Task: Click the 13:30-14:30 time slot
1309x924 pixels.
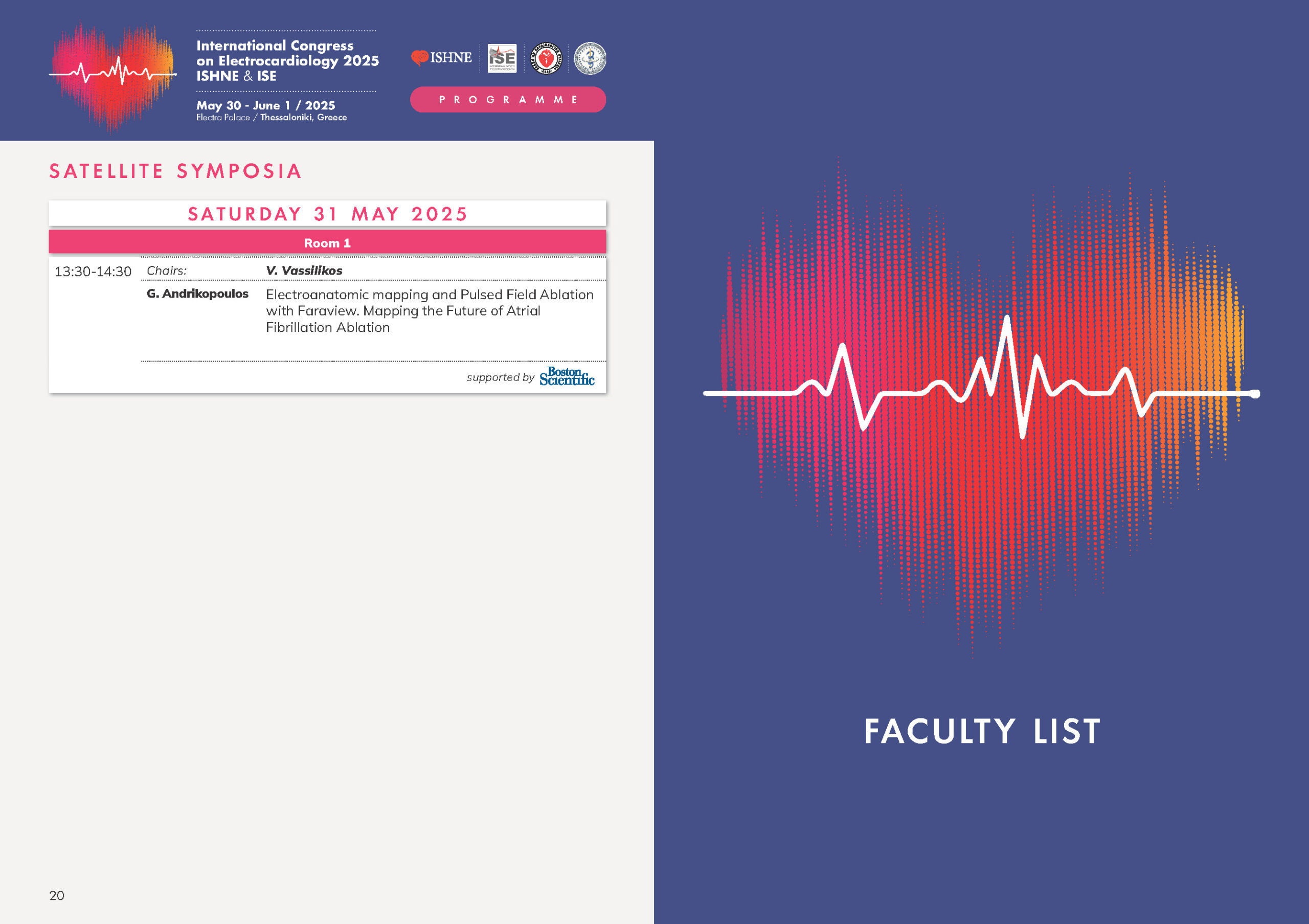Action: point(93,272)
